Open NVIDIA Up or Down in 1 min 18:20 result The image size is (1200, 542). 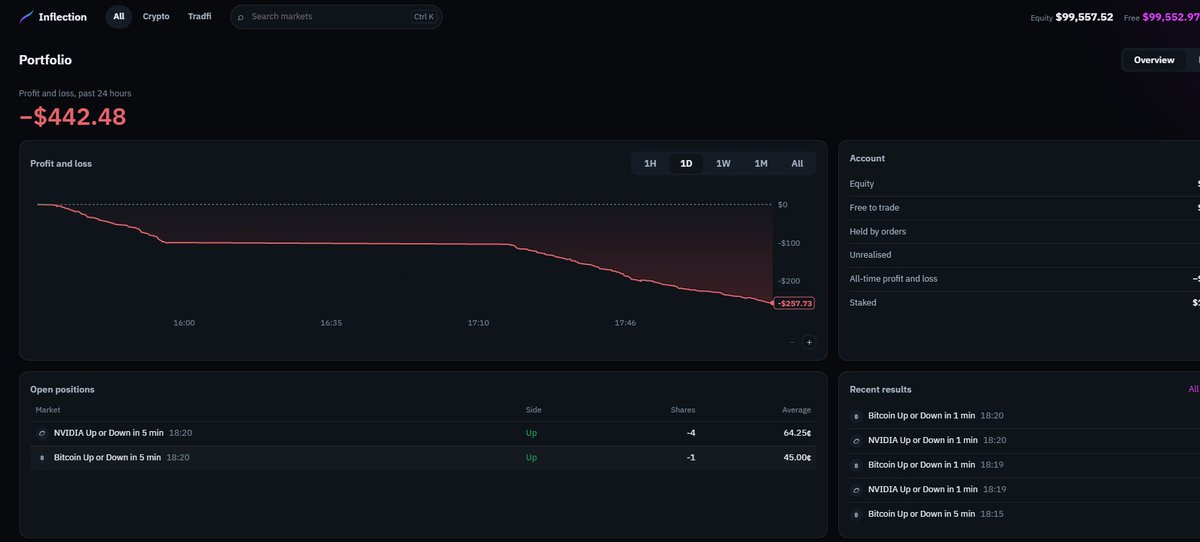[1024, 440]
